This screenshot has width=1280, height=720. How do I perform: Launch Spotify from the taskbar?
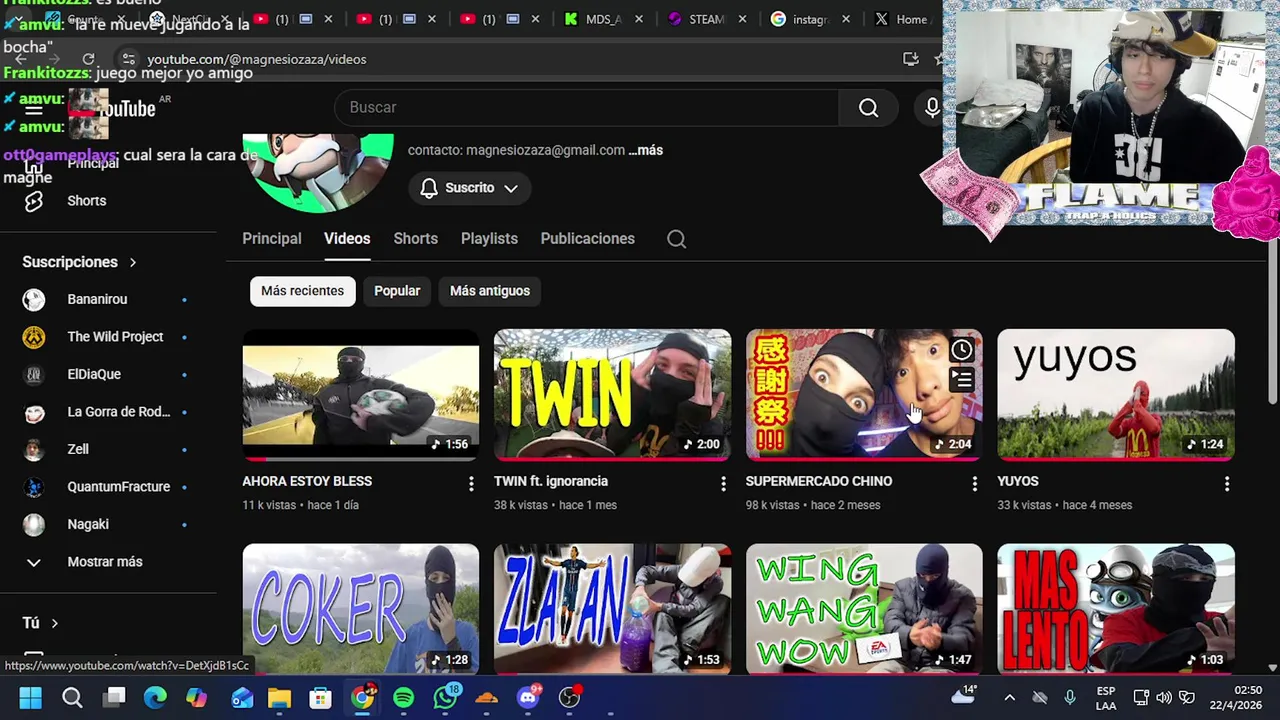point(404,697)
